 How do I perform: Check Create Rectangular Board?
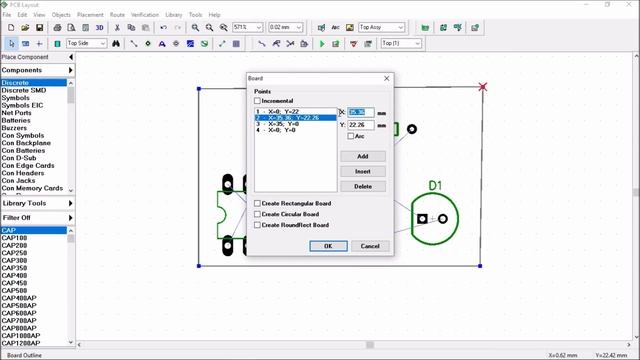257,203
